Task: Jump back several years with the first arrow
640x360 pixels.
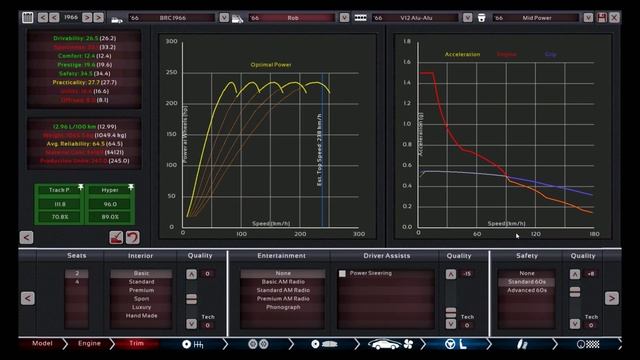Action: [43, 18]
